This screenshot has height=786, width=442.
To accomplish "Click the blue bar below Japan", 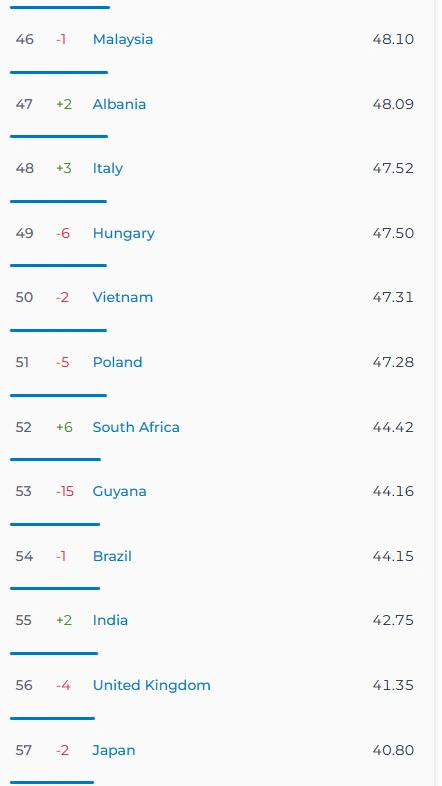I will (52, 782).
